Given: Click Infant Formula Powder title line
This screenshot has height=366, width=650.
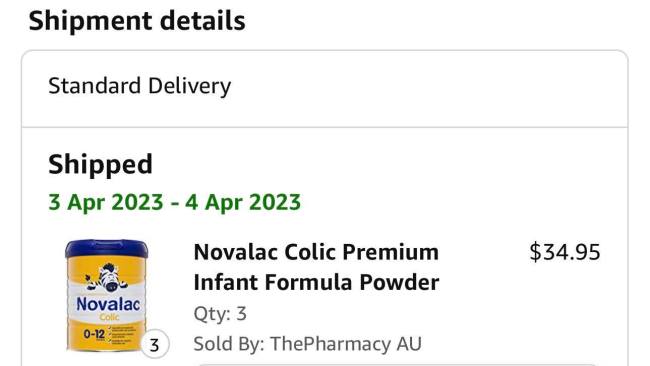Looking at the screenshot, I should pyautogui.click(x=316, y=282).
